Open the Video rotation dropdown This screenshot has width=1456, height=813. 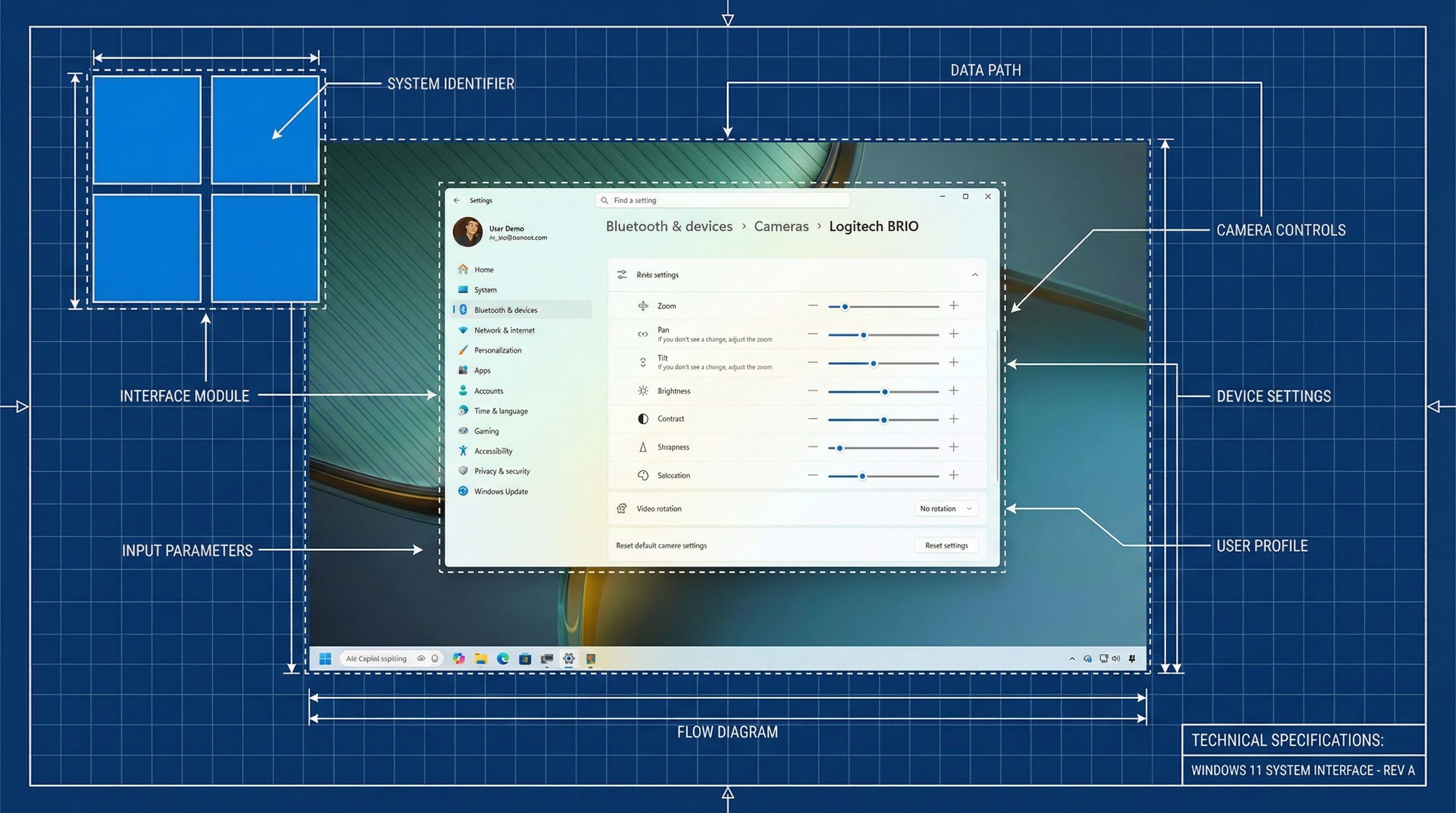pos(945,509)
